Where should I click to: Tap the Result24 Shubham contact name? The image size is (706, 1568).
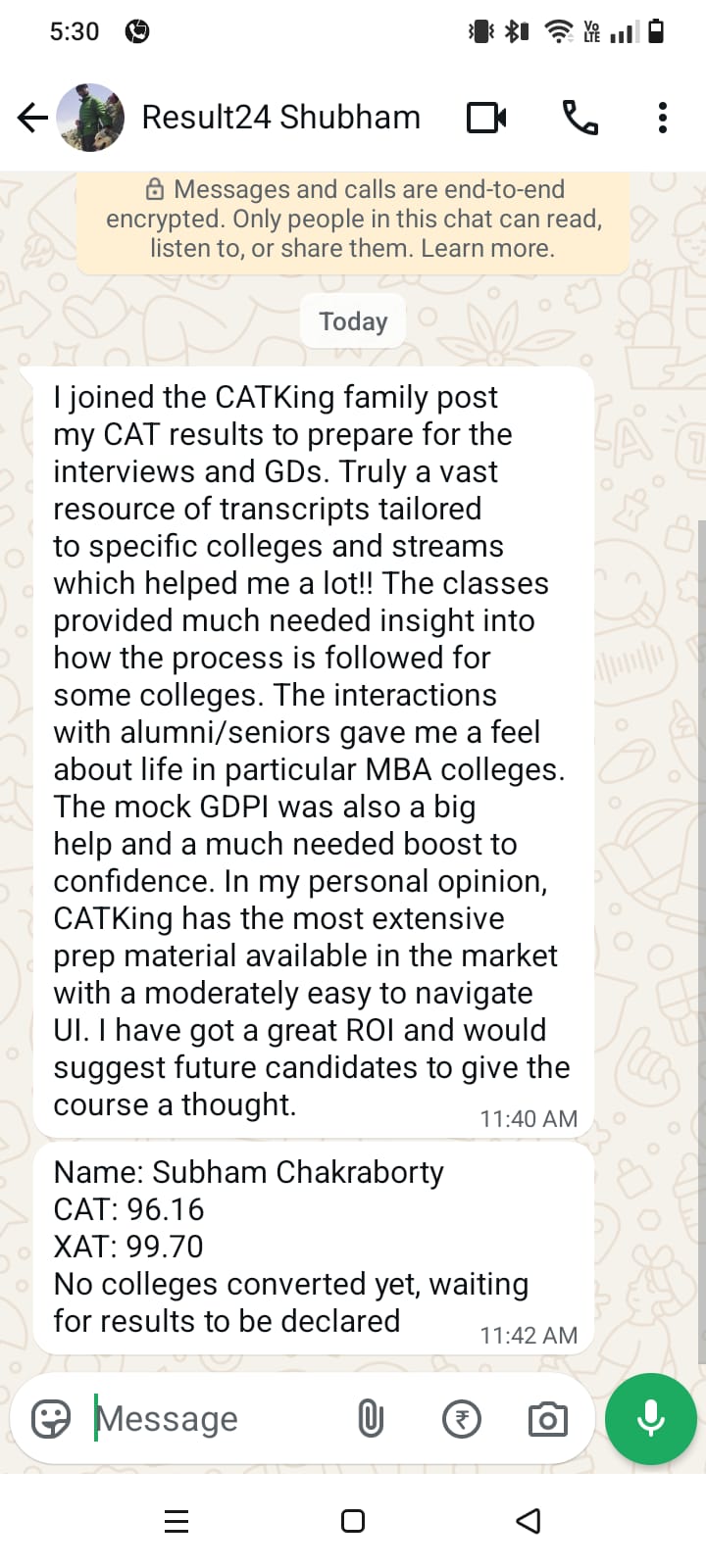click(x=280, y=118)
